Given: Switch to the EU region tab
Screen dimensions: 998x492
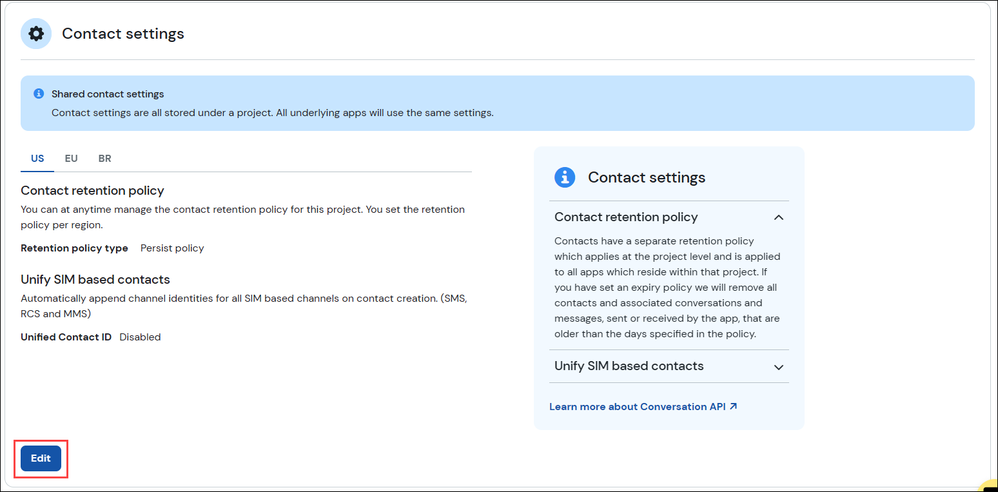Looking at the screenshot, I should click(x=71, y=158).
